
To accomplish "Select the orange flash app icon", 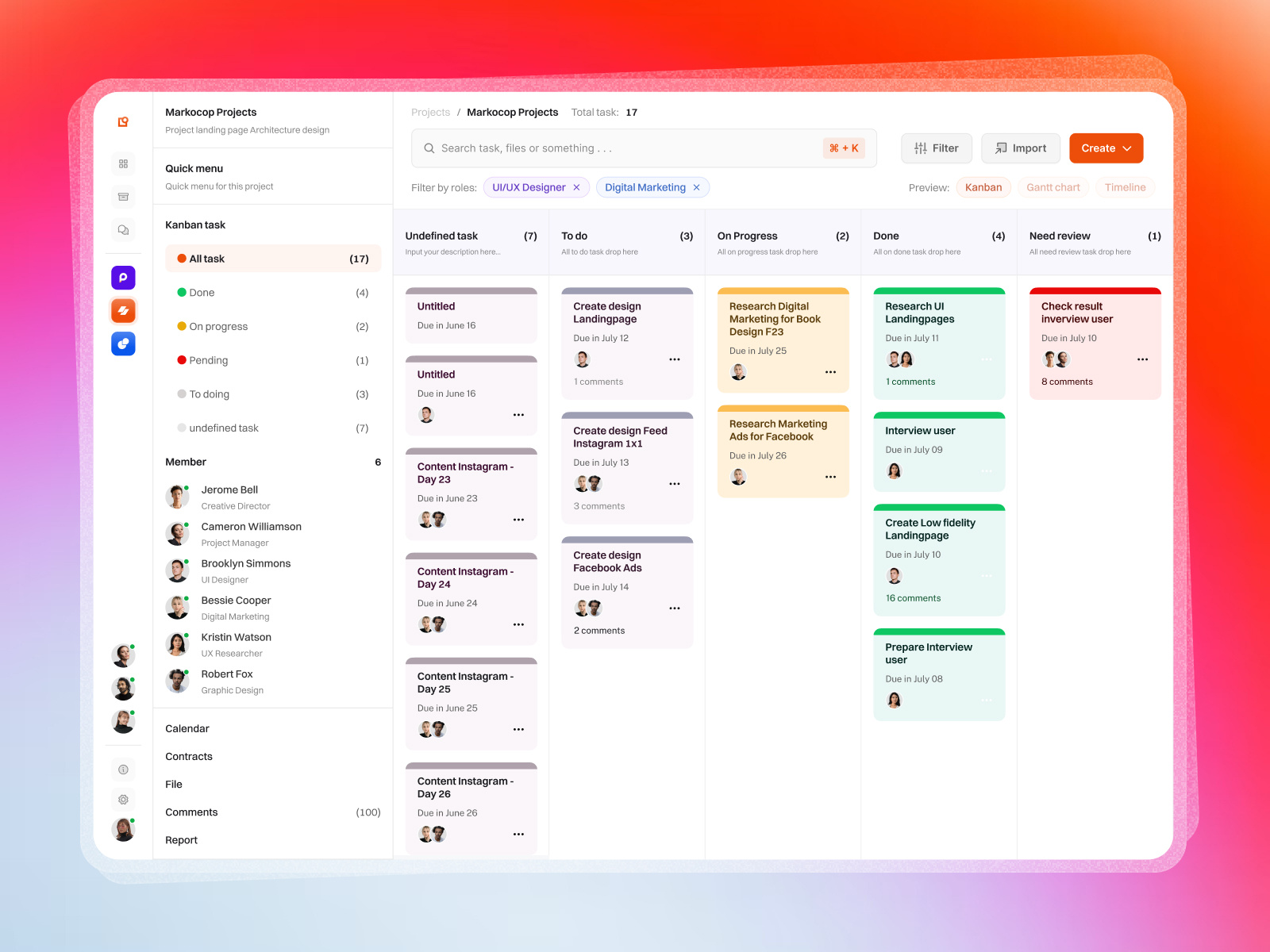I will pos(123,310).
